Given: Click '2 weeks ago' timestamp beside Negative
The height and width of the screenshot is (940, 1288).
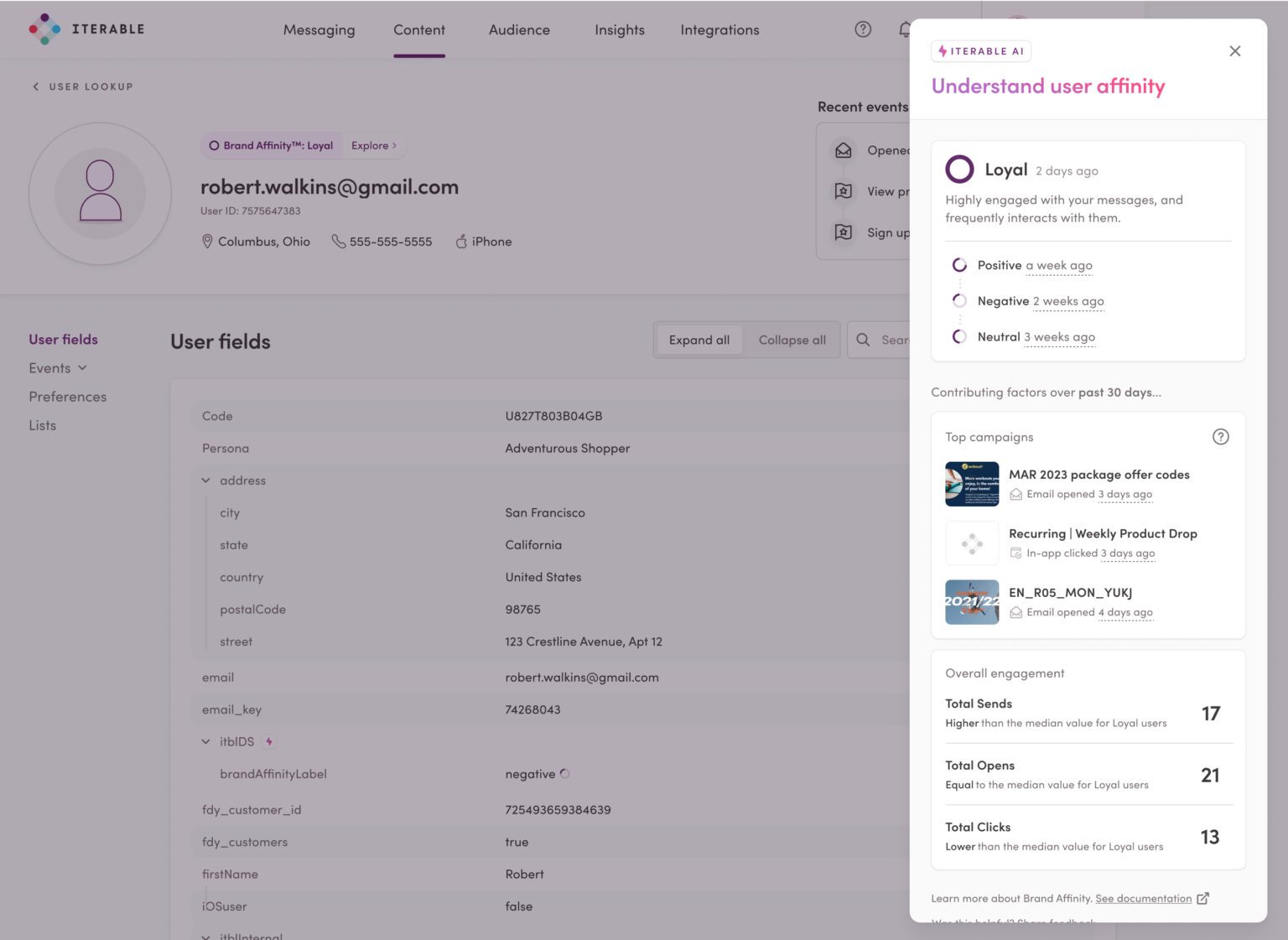Looking at the screenshot, I should tap(1068, 301).
